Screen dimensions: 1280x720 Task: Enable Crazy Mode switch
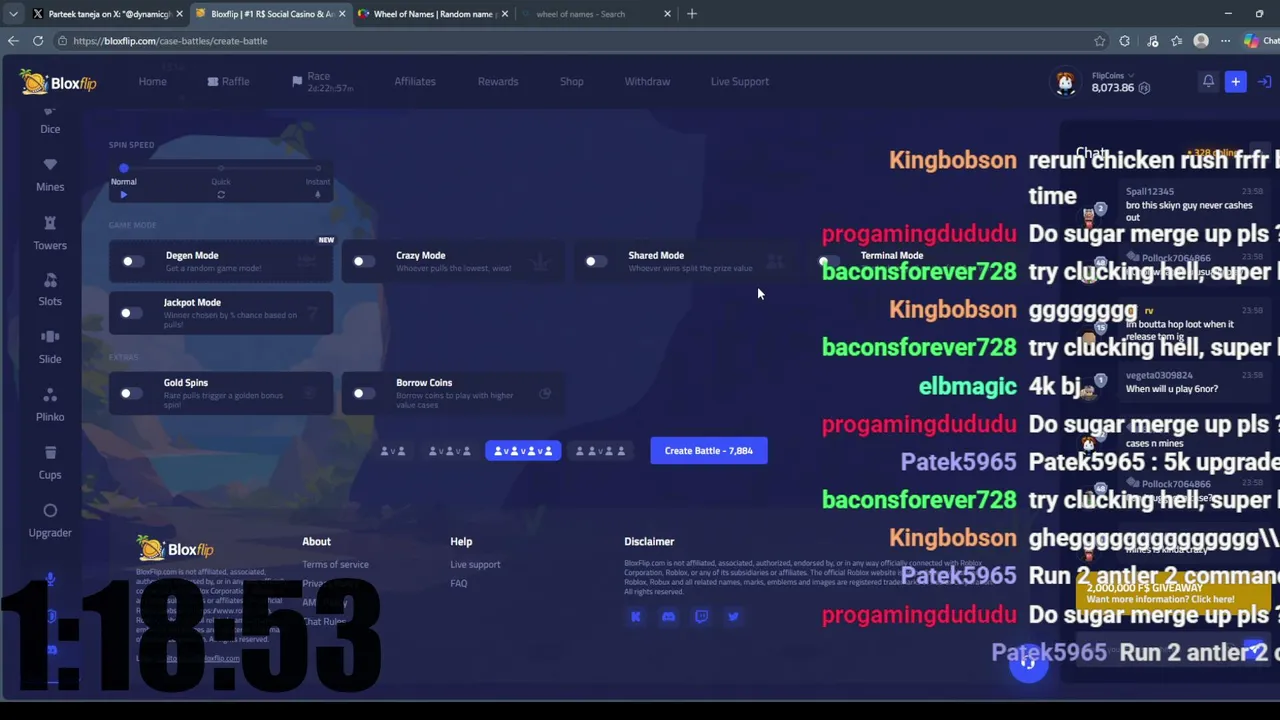[x=364, y=262]
